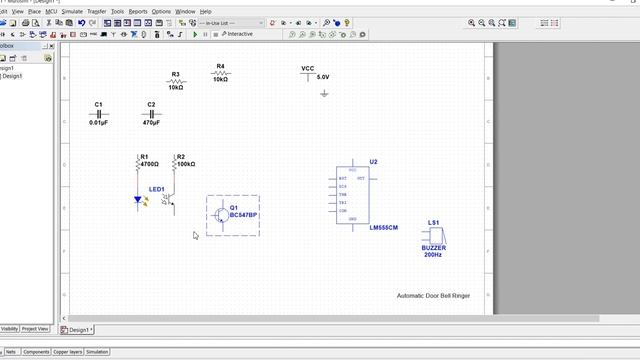Open the Tools menu
Screen dimensions: 640x360
[x=118, y=11]
